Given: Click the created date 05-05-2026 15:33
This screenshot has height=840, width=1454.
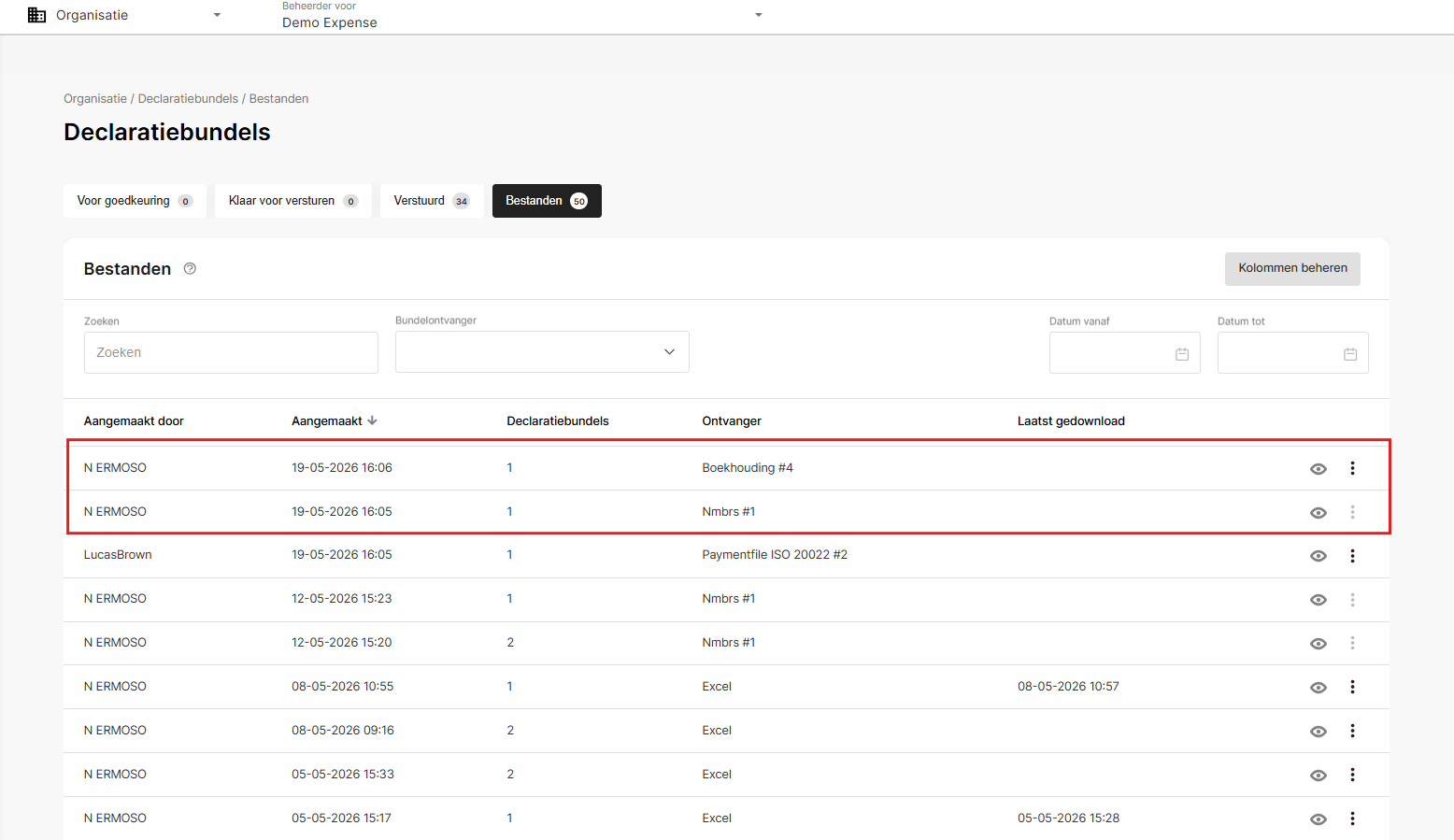Looking at the screenshot, I should point(343,775).
